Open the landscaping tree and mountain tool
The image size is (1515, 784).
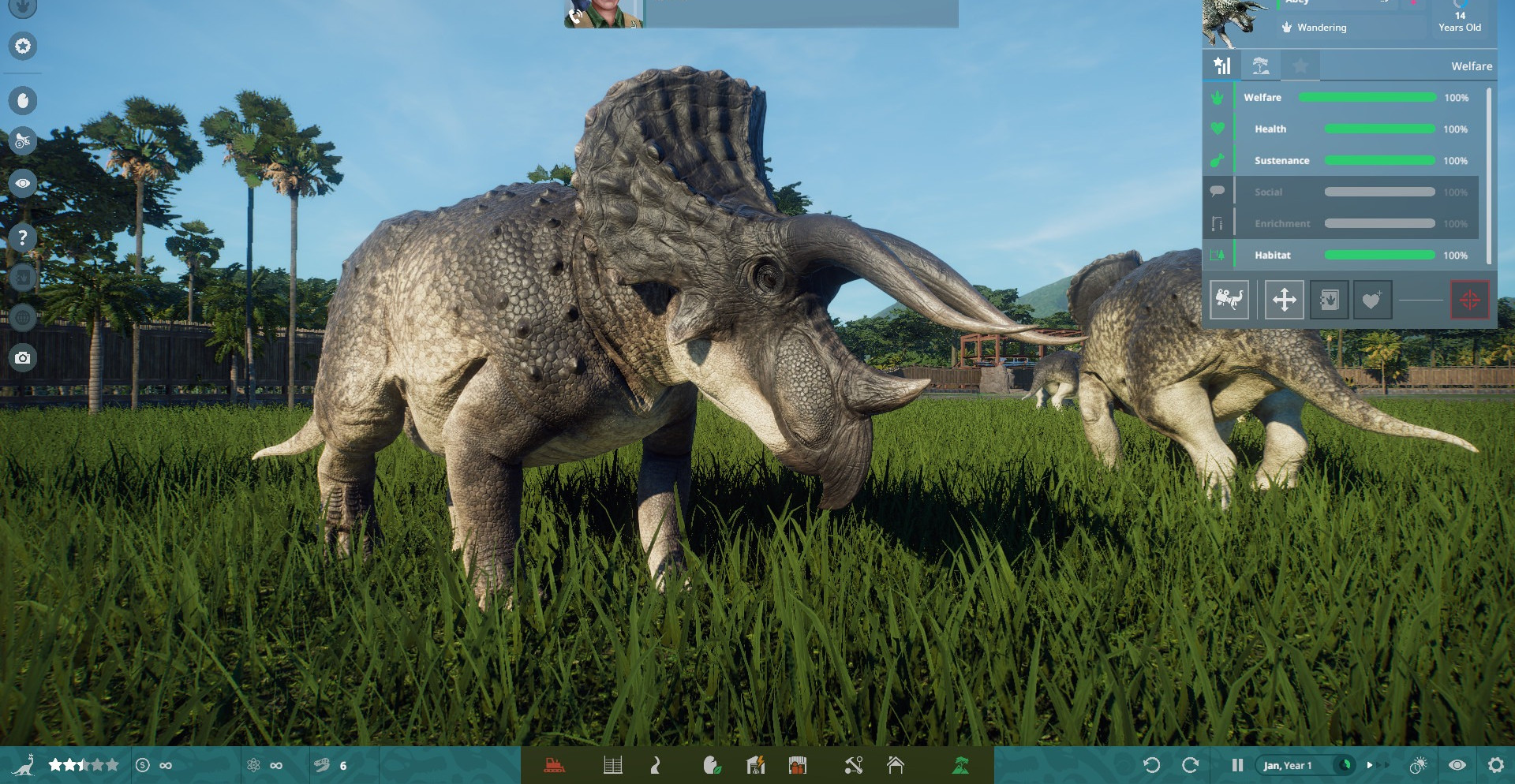[960, 765]
